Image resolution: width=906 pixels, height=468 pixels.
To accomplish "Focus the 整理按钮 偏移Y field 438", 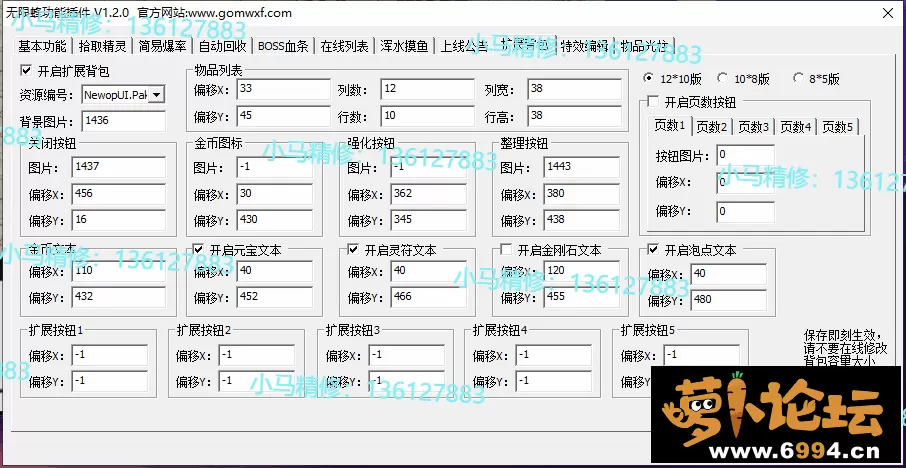I will 582,220.
